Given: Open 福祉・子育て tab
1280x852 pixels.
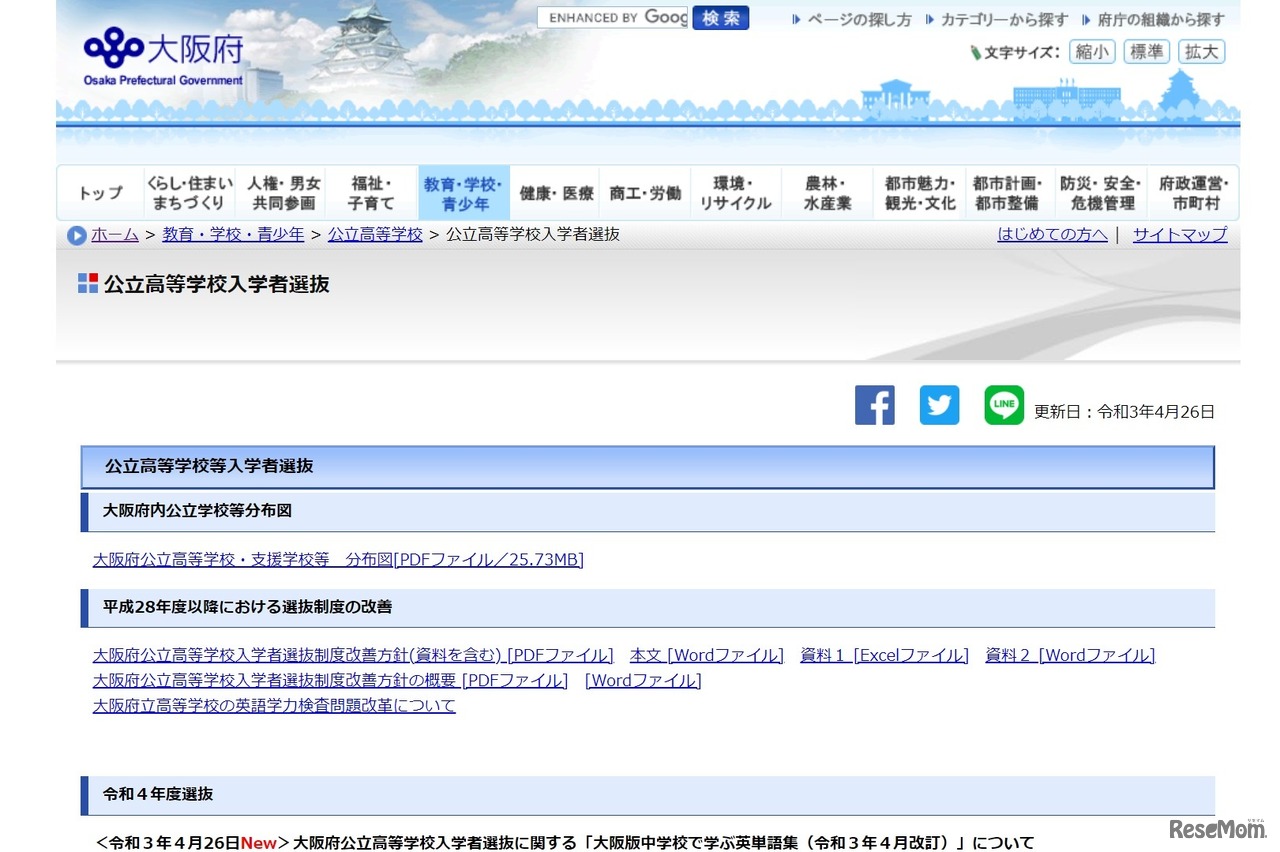Looking at the screenshot, I should pos(371,193).
